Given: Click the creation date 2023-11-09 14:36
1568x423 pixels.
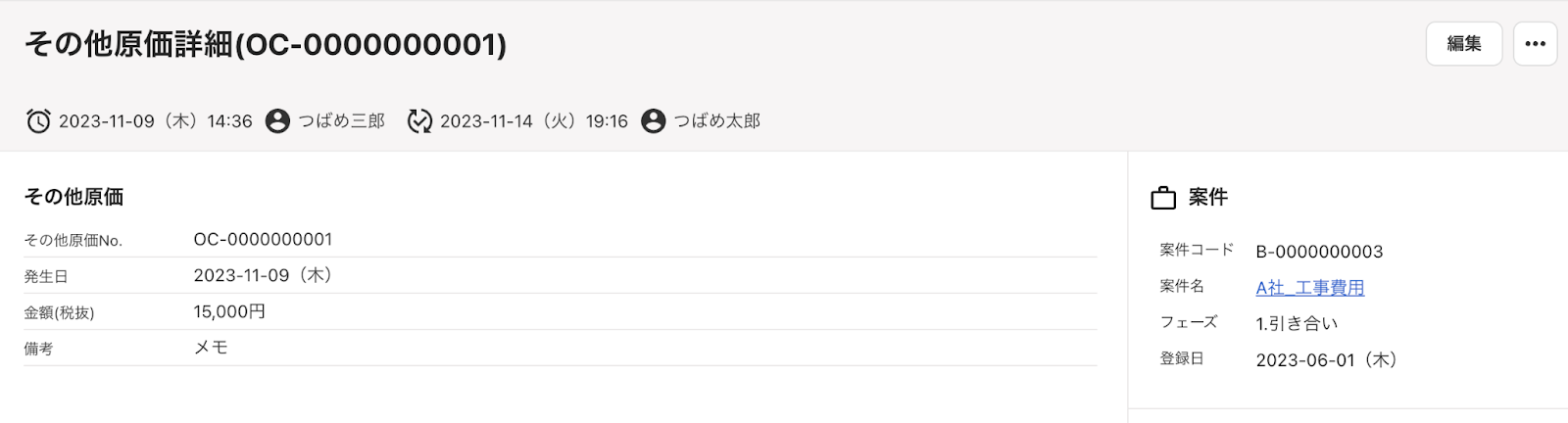Looking at the screenshot, I should (156, 120).
